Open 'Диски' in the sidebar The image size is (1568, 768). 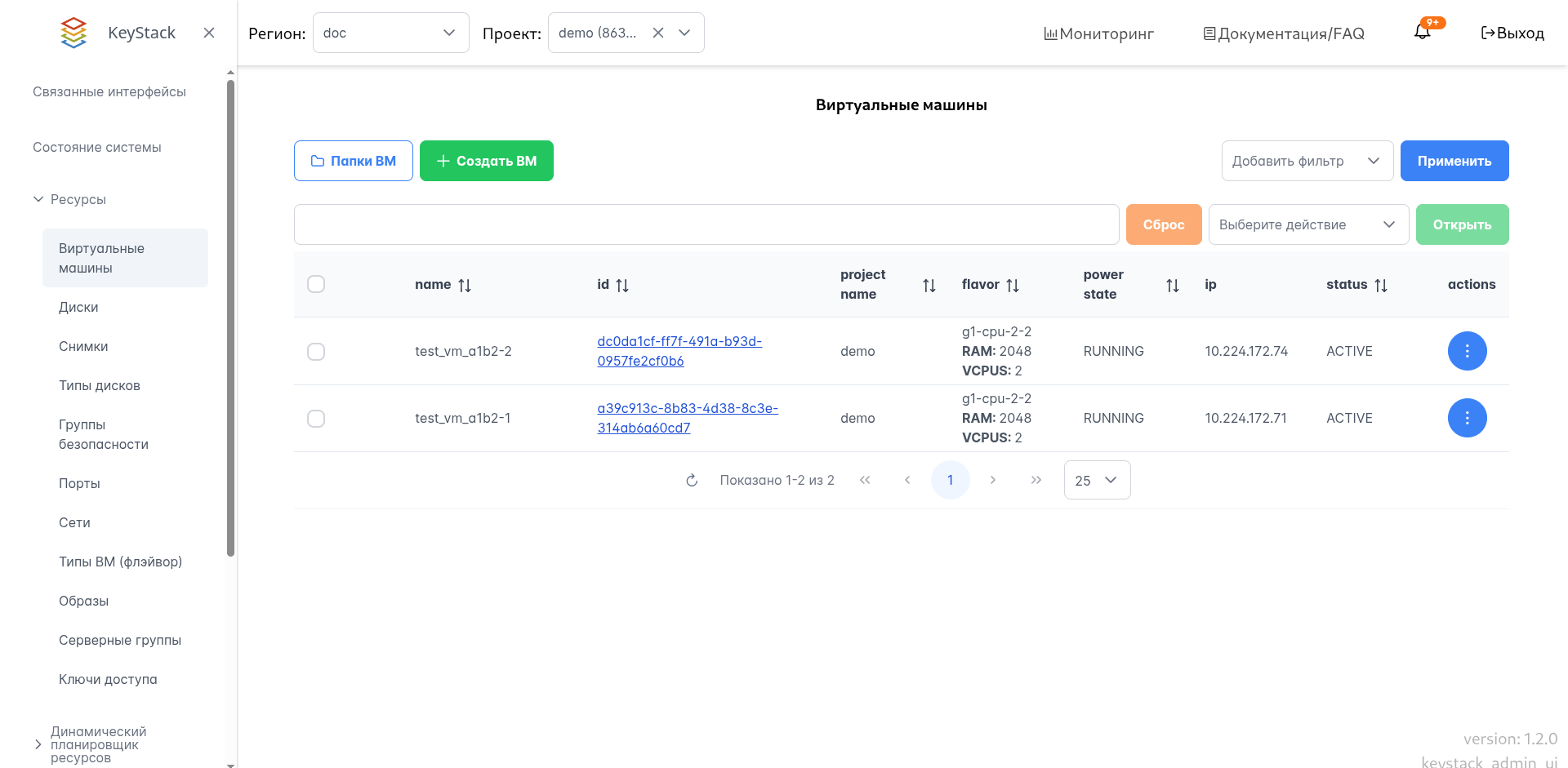[78, 307]
